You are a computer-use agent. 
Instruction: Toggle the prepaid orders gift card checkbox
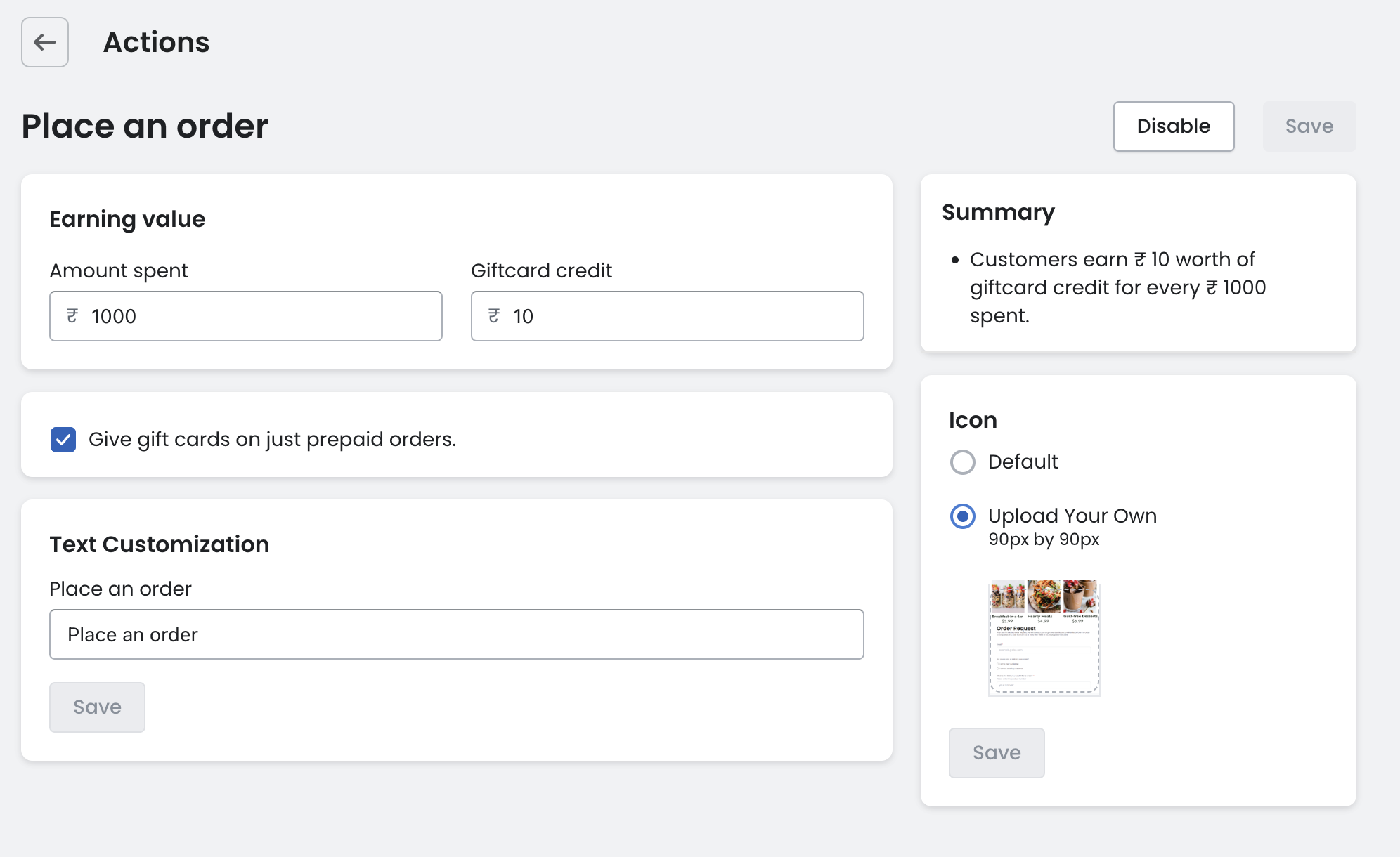coord(63,440)
